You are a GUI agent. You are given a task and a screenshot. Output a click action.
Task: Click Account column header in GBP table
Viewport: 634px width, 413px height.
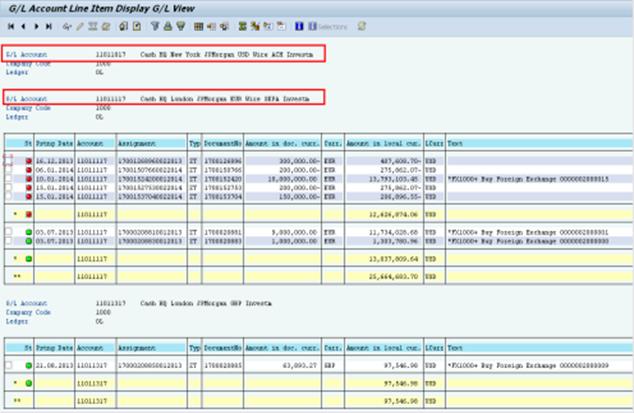95,348
